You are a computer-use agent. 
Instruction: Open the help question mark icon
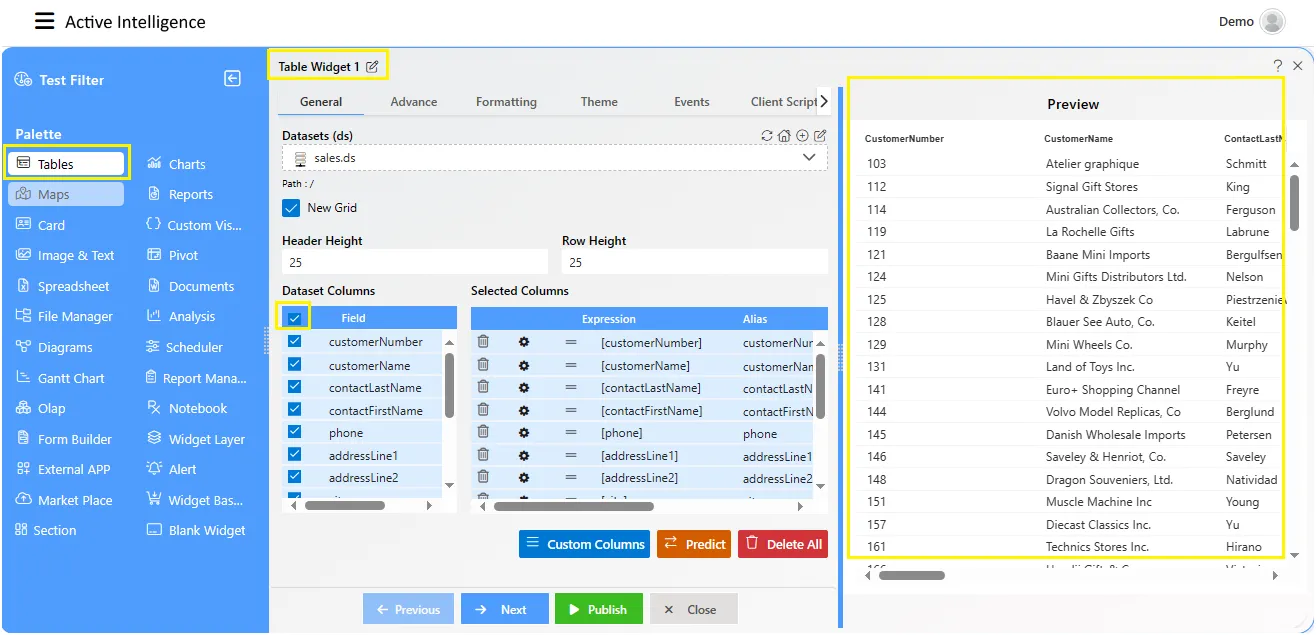pyautogui.click(x=1277, y=66)
